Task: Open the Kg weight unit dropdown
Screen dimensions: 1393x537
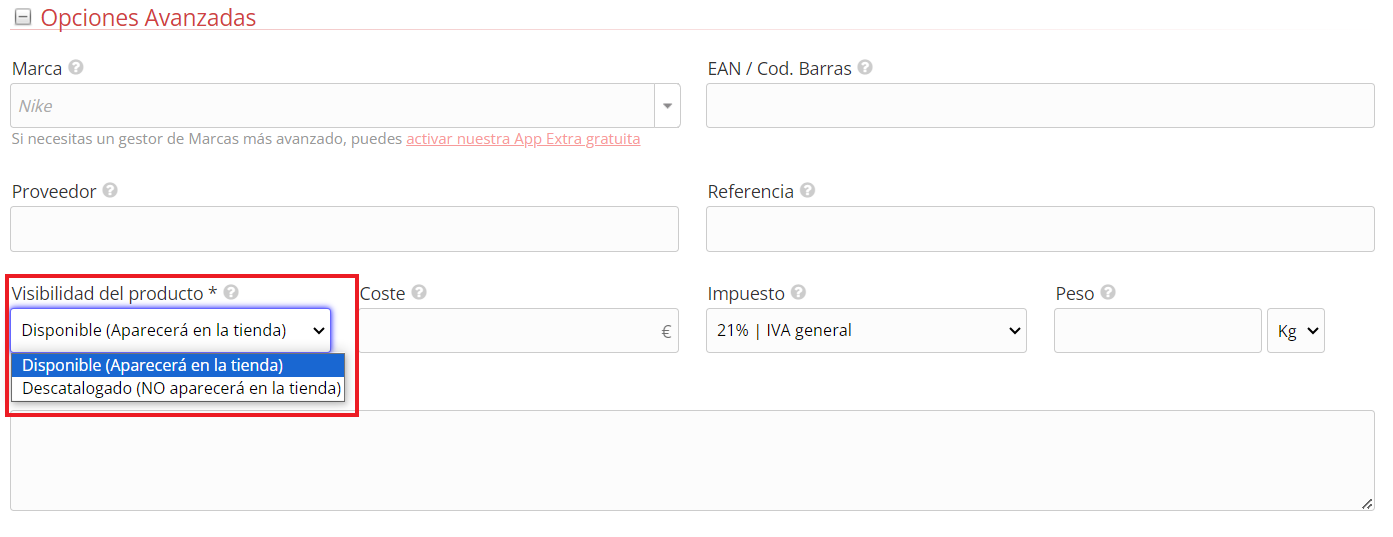Action: (1295, 330)
